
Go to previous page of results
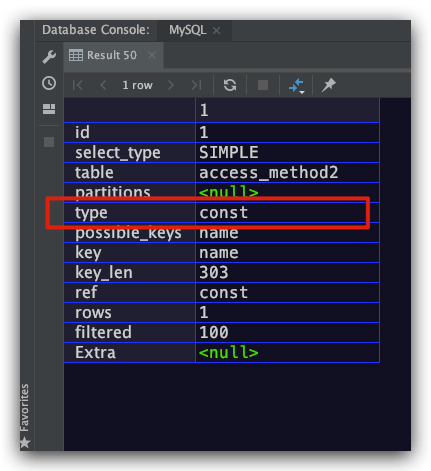(103, 85)
